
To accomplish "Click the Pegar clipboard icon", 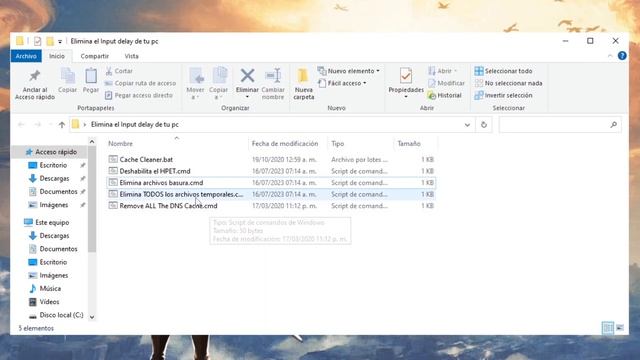I will (91, 80).
